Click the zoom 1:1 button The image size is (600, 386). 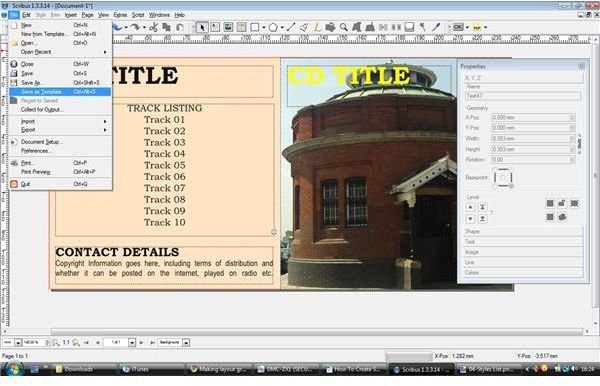(66, 342)
